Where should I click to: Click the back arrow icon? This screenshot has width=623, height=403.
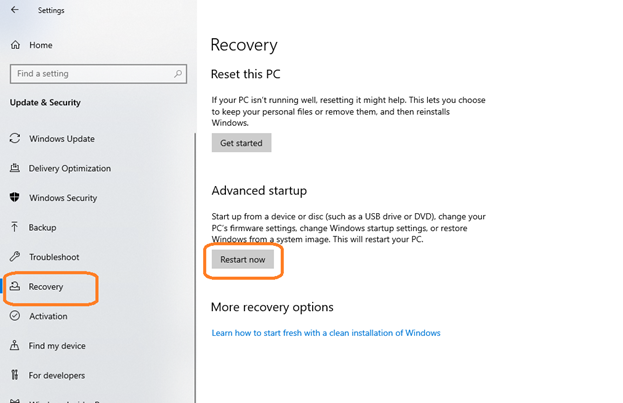point(15,11)
